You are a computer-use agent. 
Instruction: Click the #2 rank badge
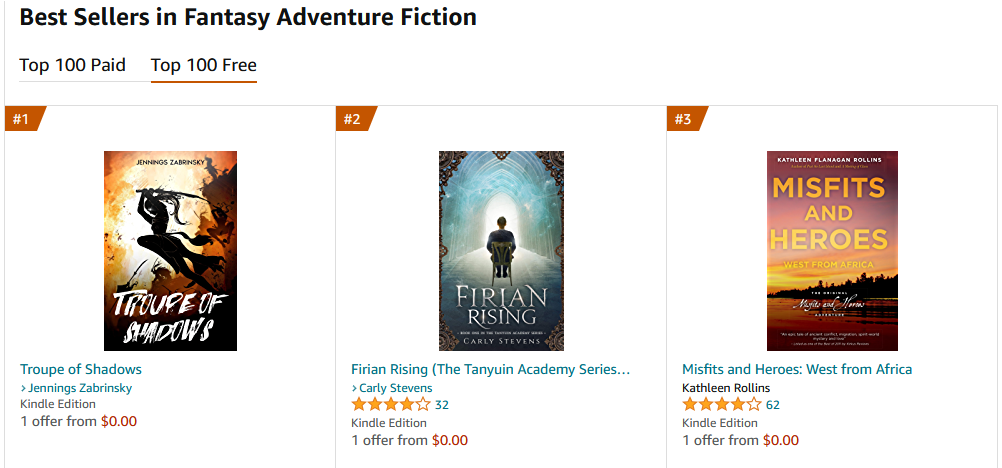tap(353, 119)
